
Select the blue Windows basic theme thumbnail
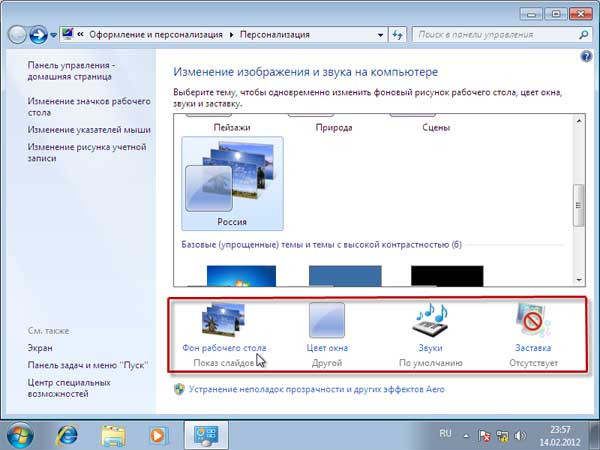[x=241, y=276]
